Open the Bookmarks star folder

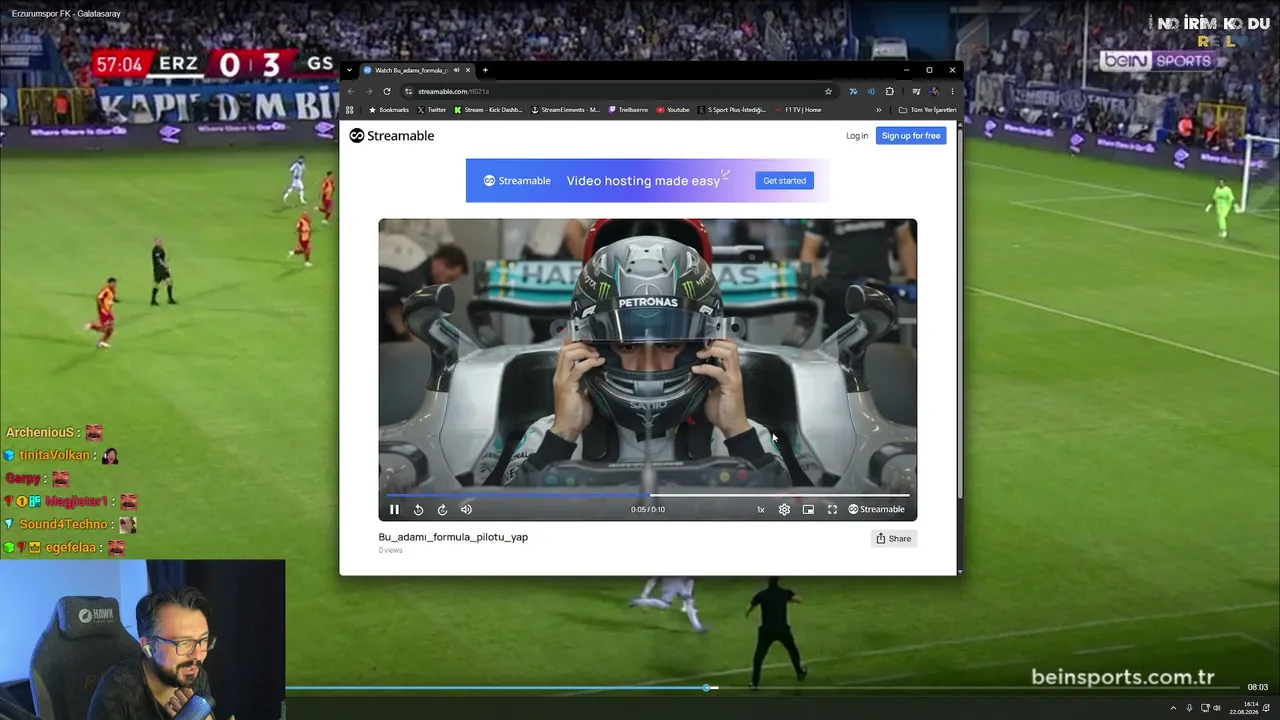pos(389,110)
